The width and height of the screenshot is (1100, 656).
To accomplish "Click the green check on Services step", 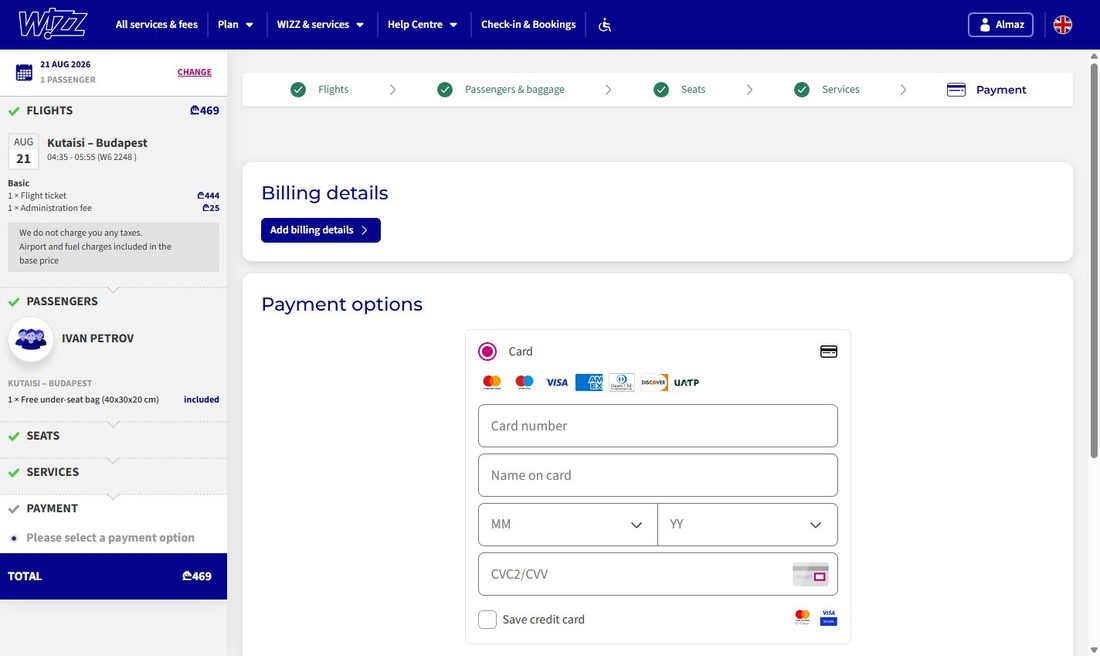I will [x=802, y=90].
